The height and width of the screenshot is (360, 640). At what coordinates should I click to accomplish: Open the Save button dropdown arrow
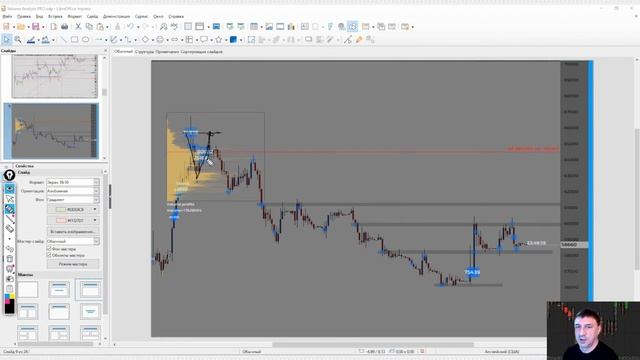pyautogui.click(x=43, y=27)
